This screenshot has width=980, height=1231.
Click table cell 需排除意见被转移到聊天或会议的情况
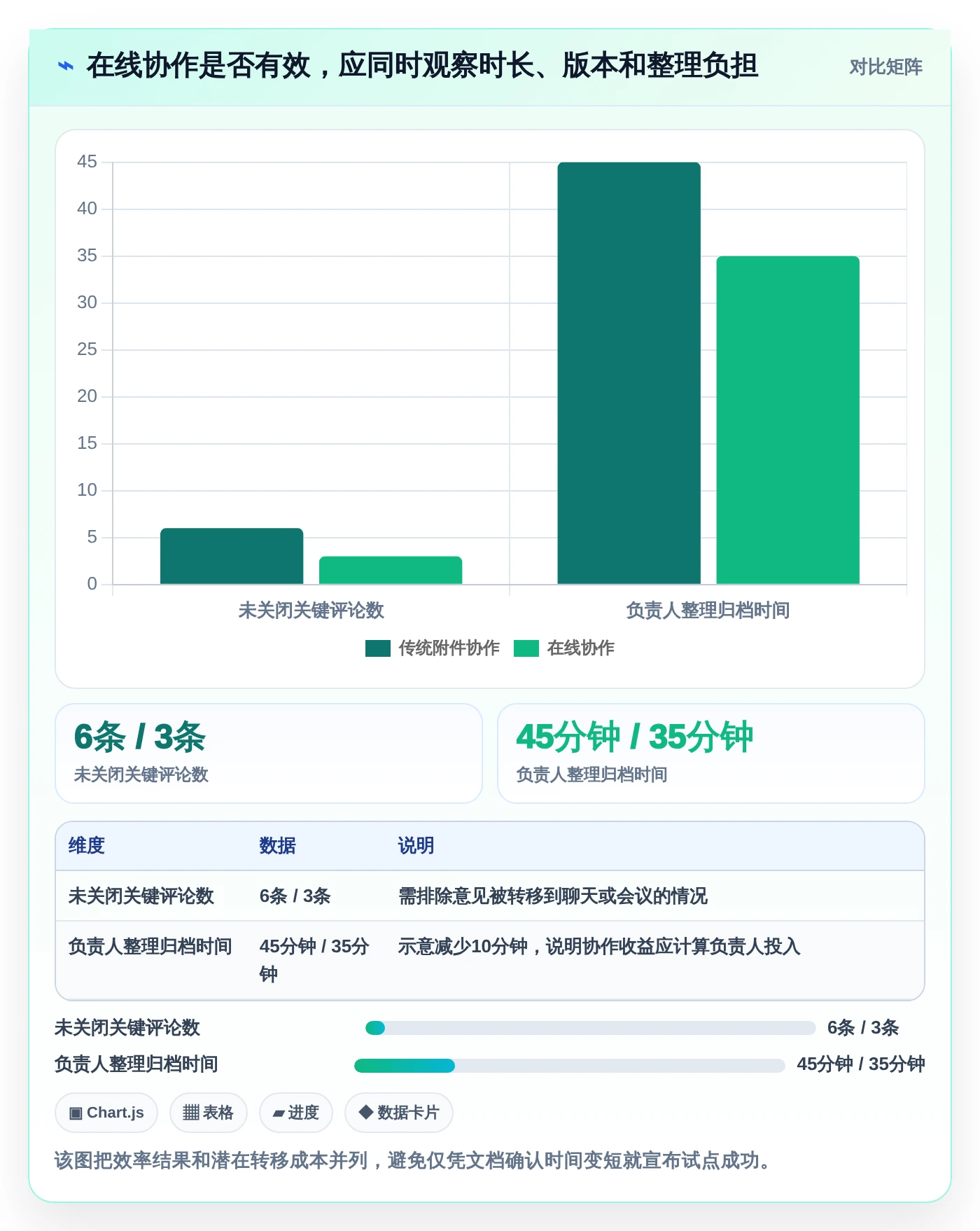(553, 896)
